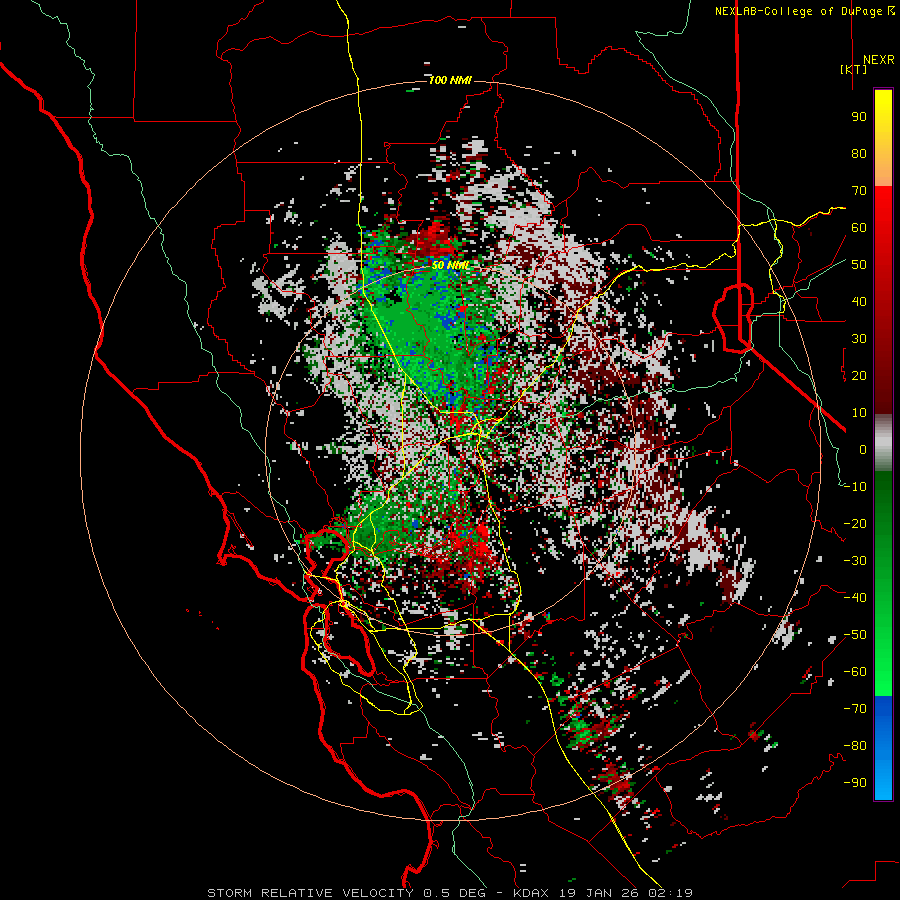Click the -70 value on velocity scale

[855, 709]
